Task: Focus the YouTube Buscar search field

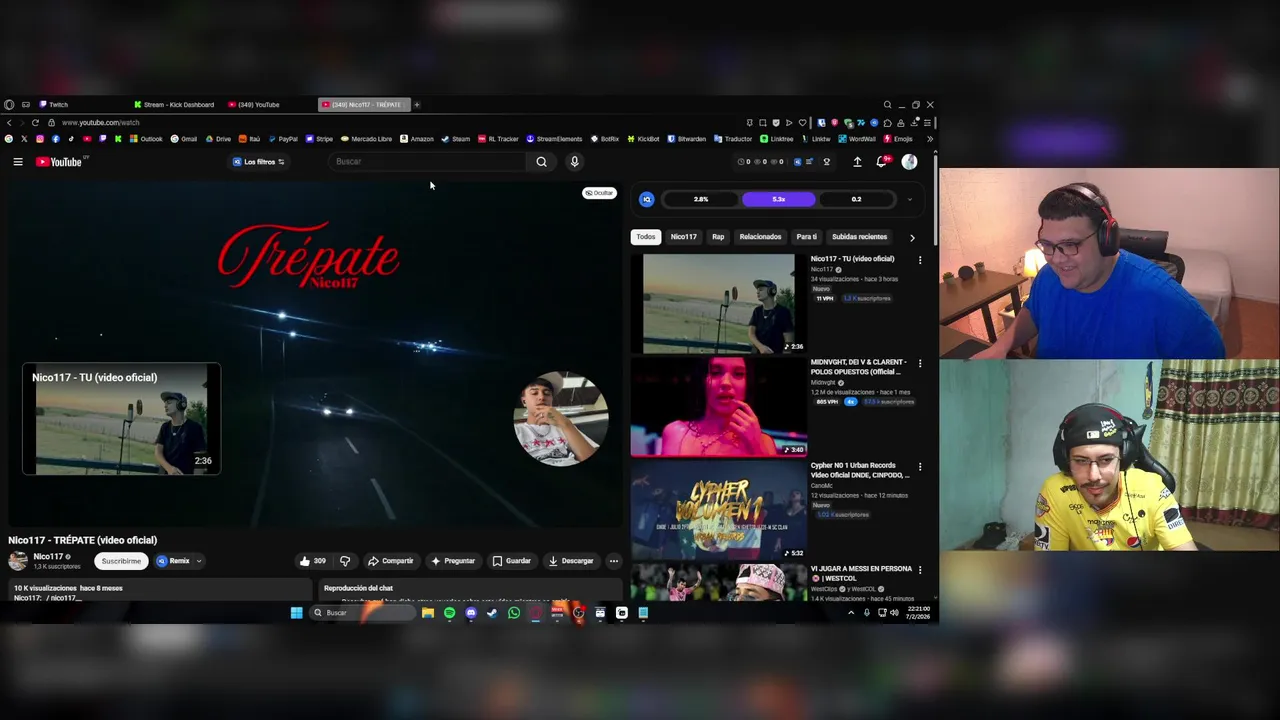Action: 428,162
